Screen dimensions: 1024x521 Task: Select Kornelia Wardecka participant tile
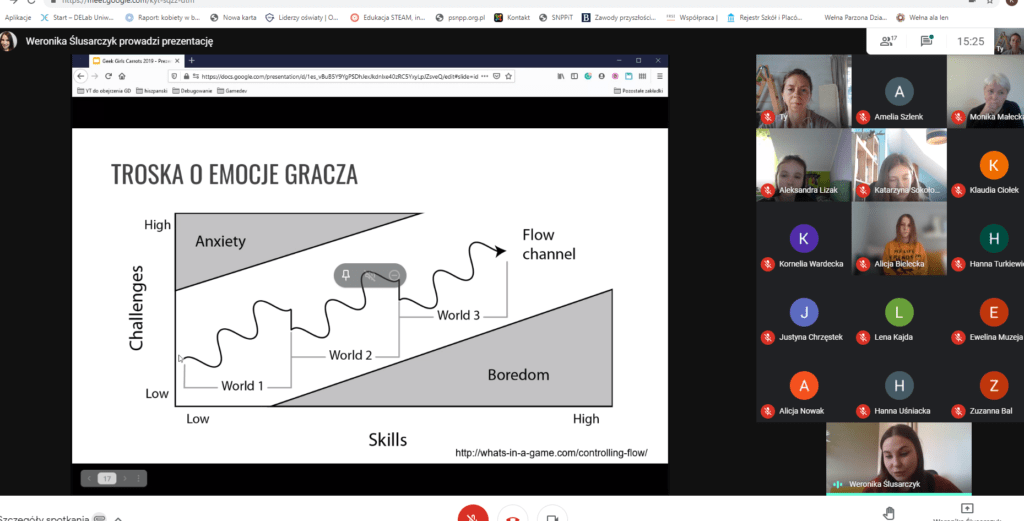pyautogui.click(x=803, y=238)
